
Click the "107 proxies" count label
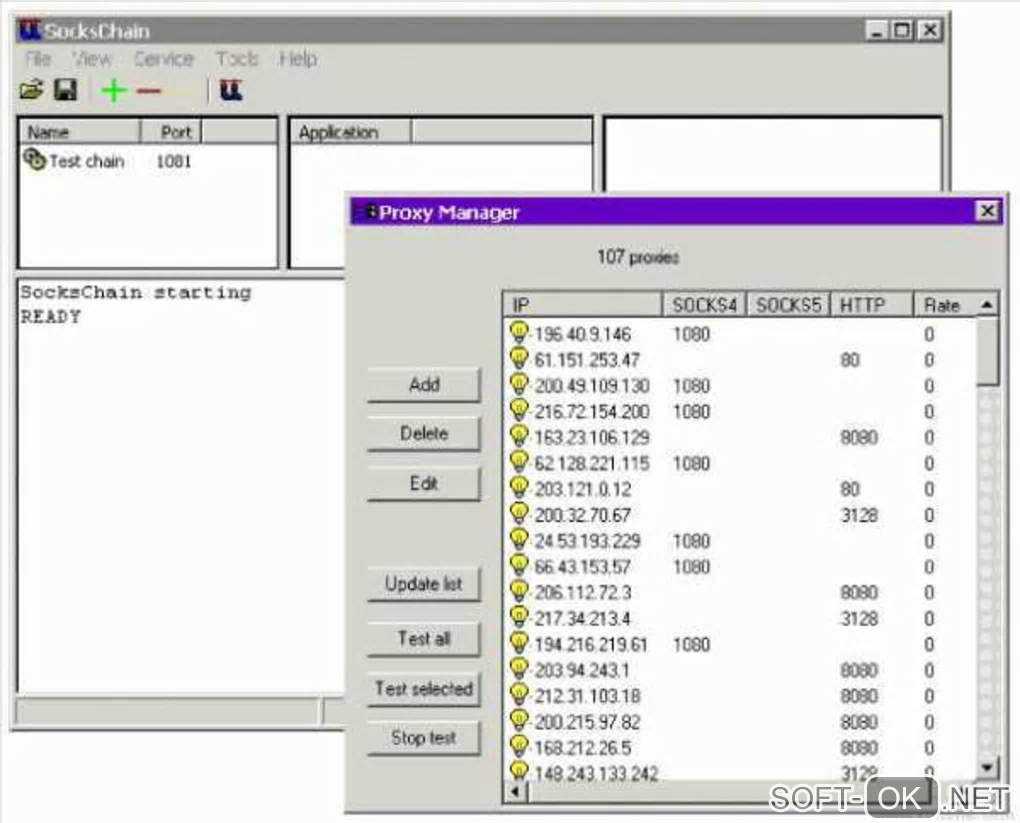tap(638, 257)
